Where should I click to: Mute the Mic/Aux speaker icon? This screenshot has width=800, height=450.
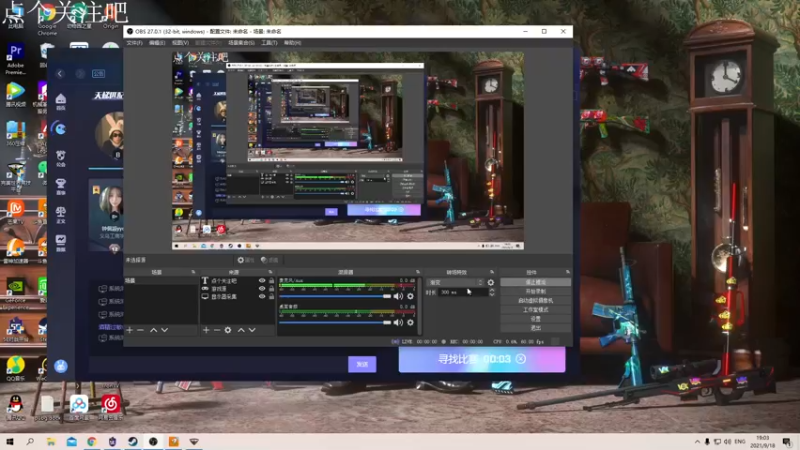tap(398, 296)
